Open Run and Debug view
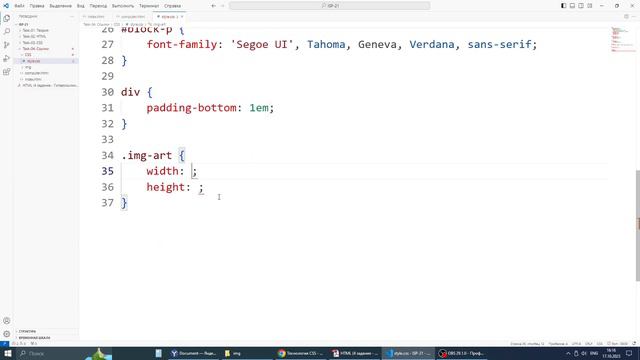 [x=7, y=58]
